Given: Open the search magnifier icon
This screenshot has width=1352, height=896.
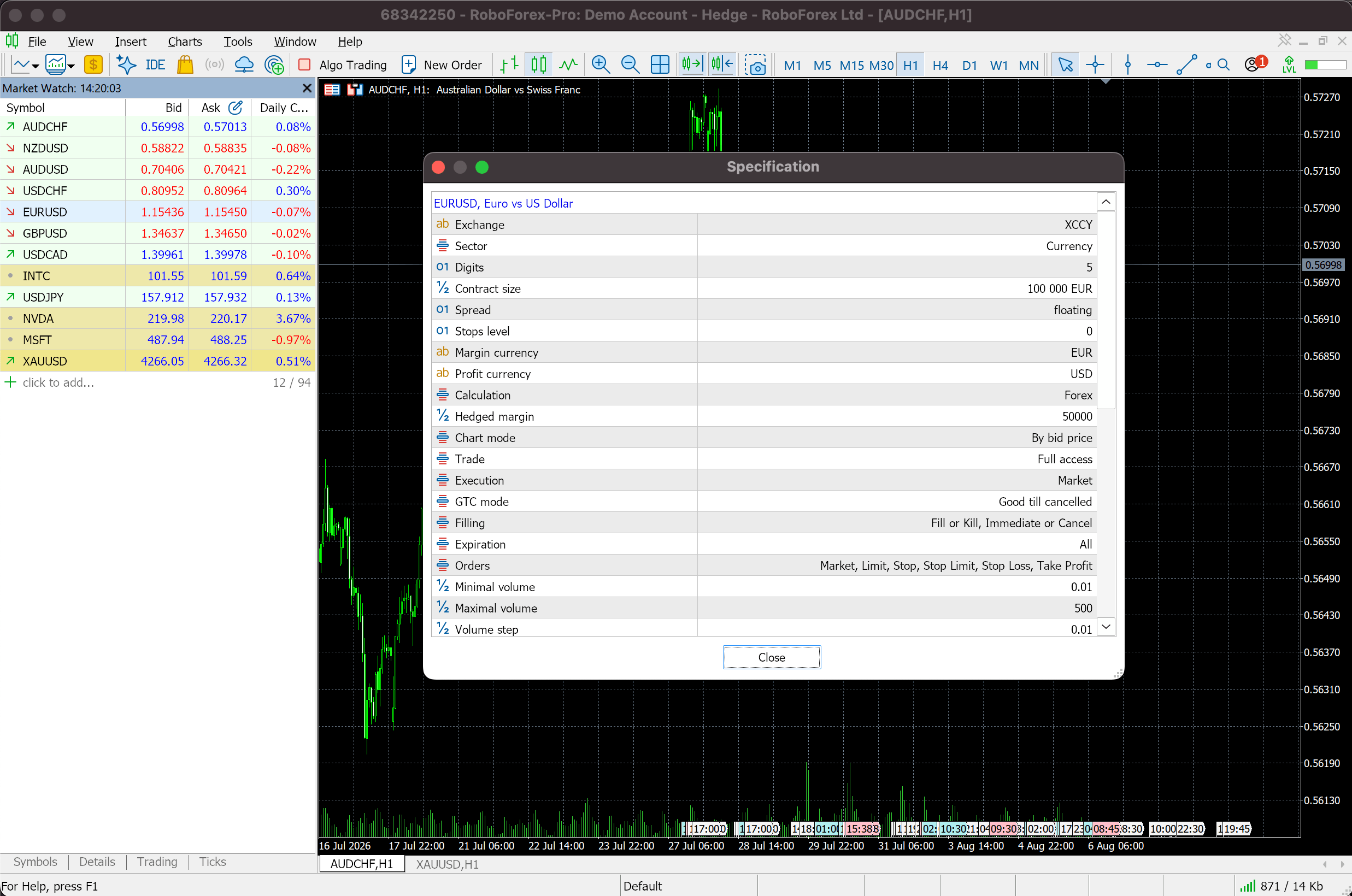Looking at the screenshot, I should coord(1223,64).
